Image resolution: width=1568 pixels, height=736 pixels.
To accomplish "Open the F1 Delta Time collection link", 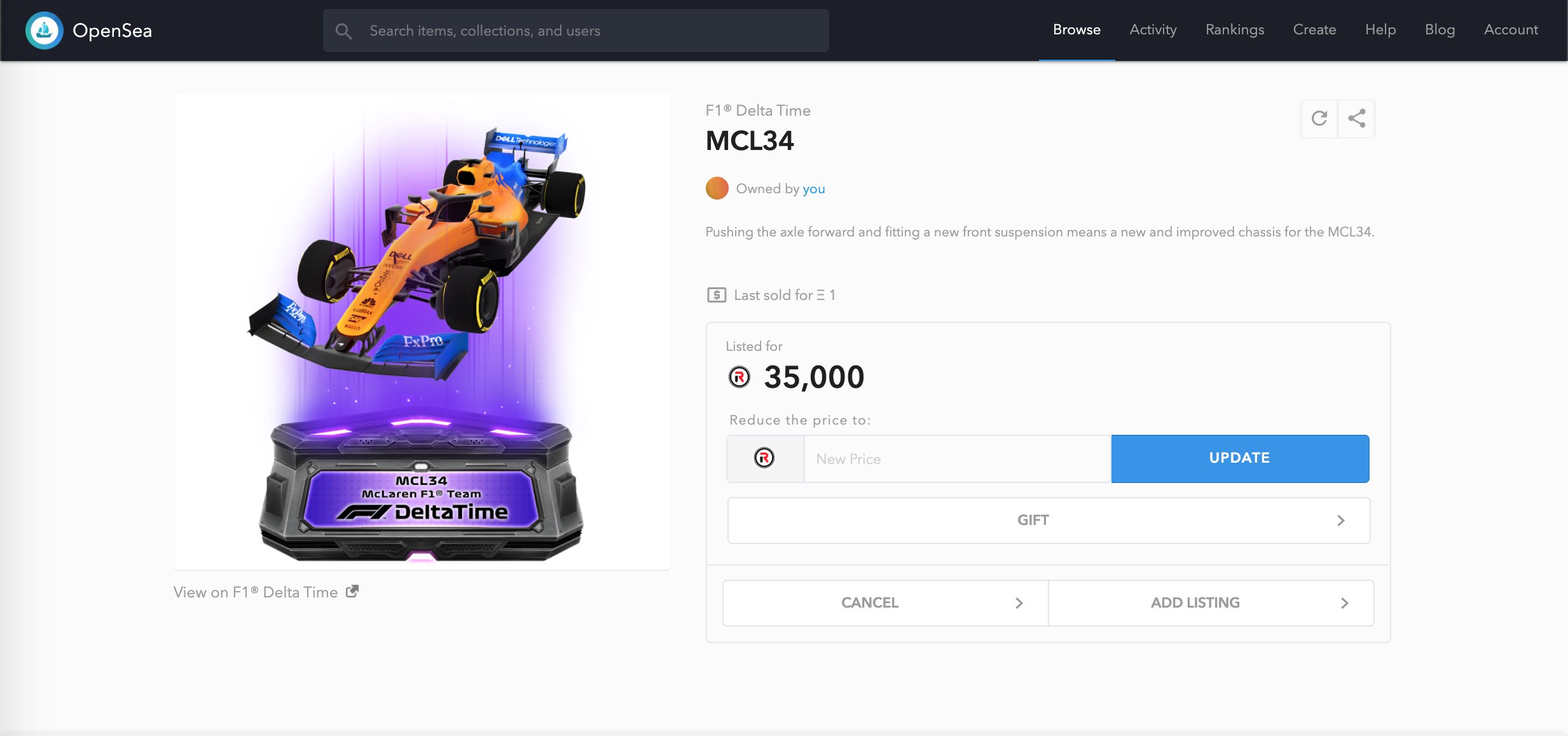I will tap(758, 111).
